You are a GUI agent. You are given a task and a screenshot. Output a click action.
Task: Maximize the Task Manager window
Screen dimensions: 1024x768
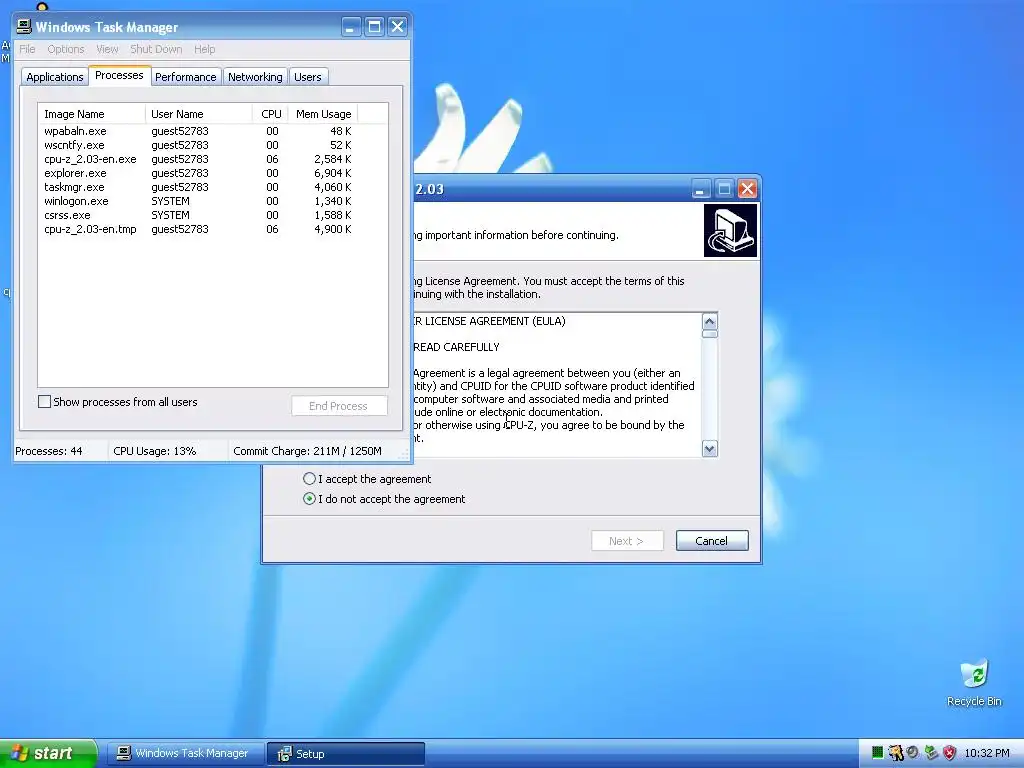pos(374,27)
